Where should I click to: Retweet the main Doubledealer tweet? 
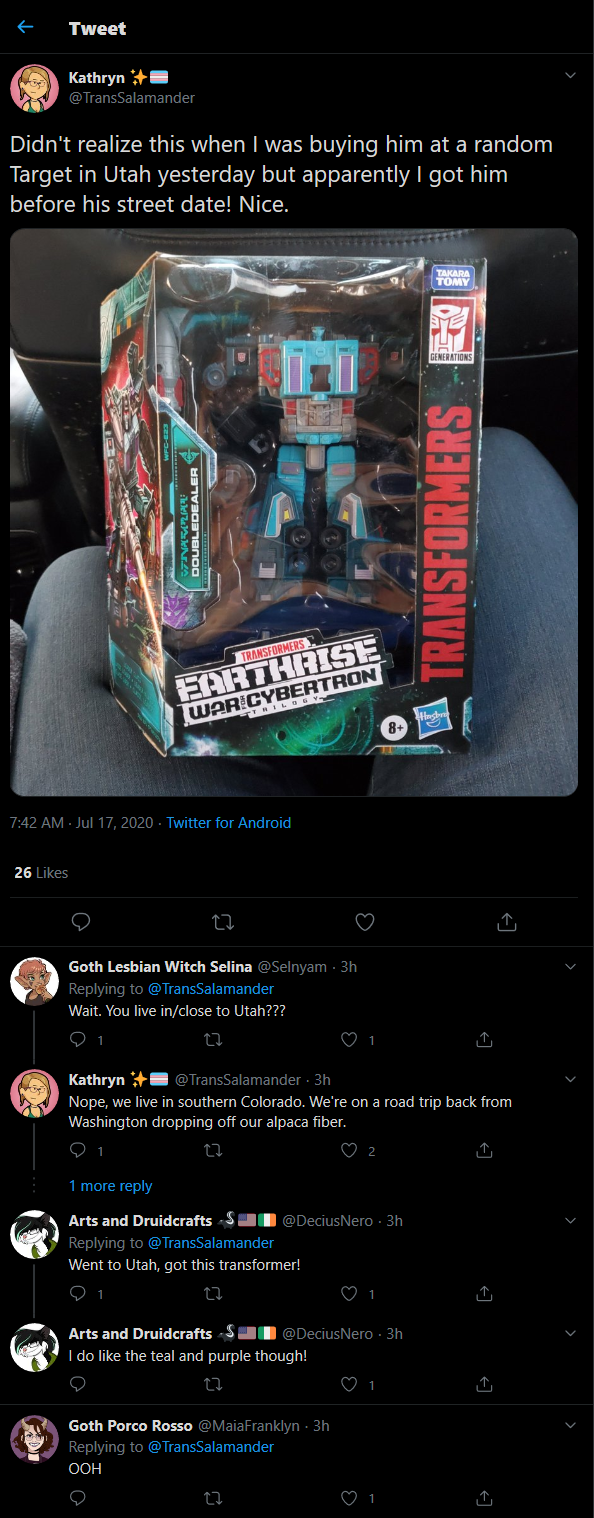223,921
